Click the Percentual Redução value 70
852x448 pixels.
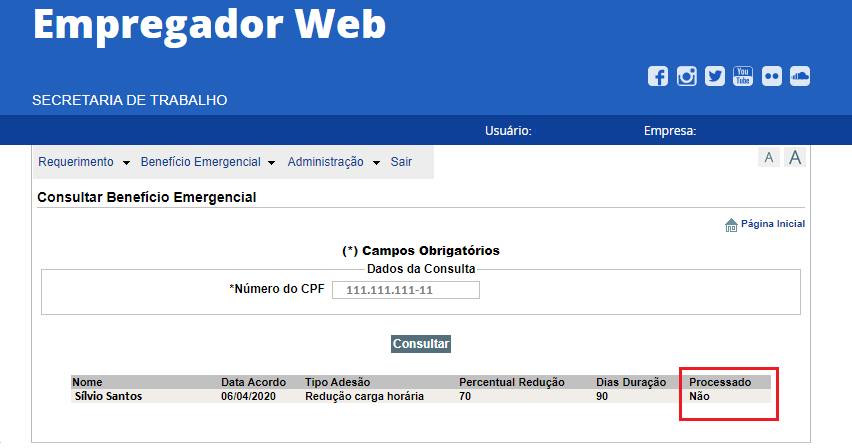tap(465, 396)
